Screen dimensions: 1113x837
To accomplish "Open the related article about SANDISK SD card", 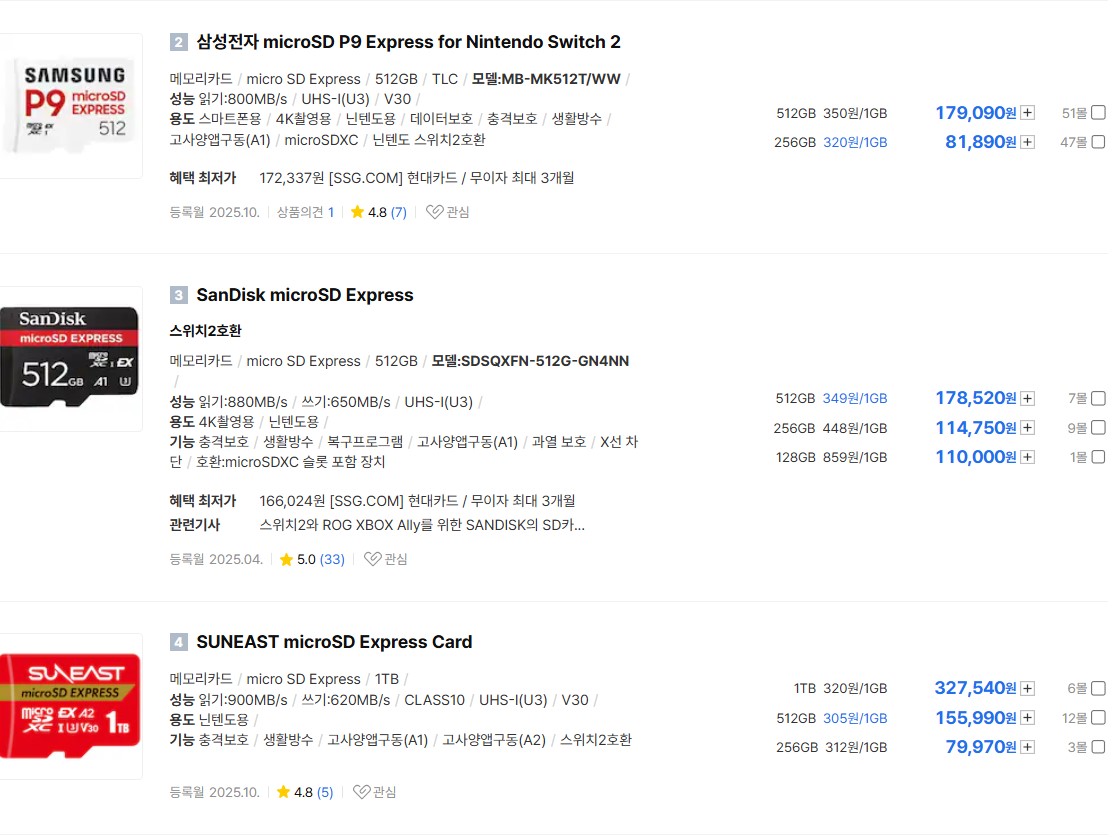I will click(421, 525).
